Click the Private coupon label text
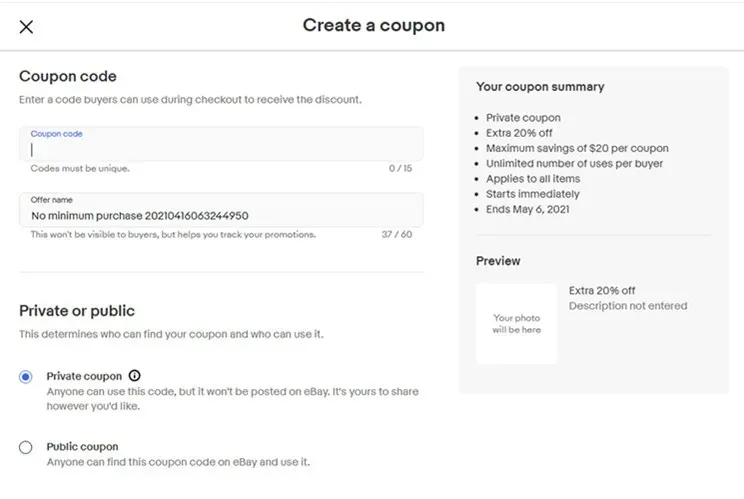 point(84,376)
